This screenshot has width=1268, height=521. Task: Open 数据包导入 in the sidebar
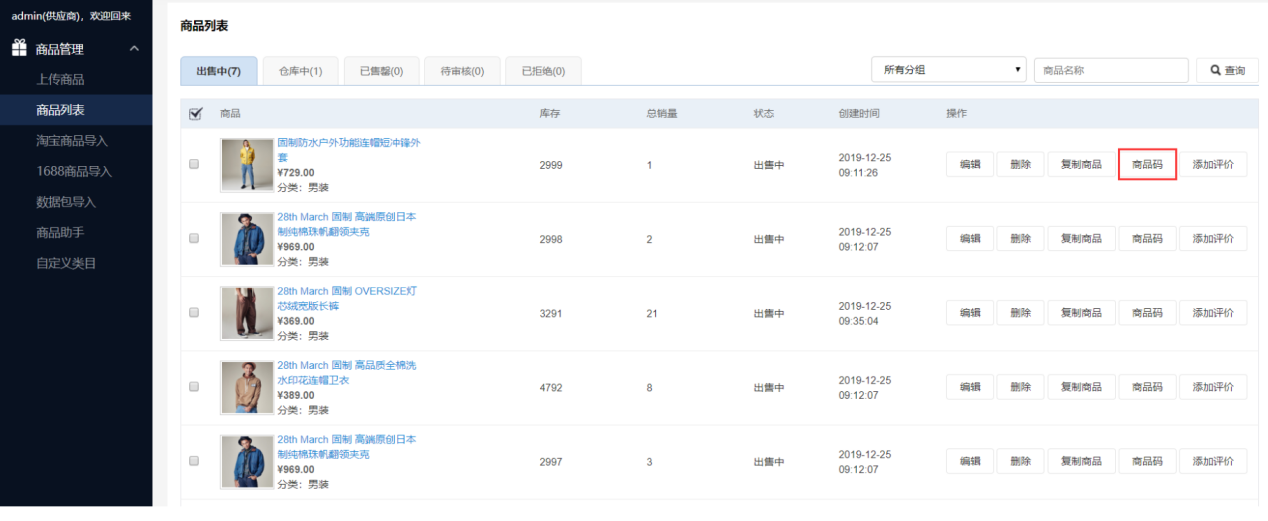click(x=66, y=202)
